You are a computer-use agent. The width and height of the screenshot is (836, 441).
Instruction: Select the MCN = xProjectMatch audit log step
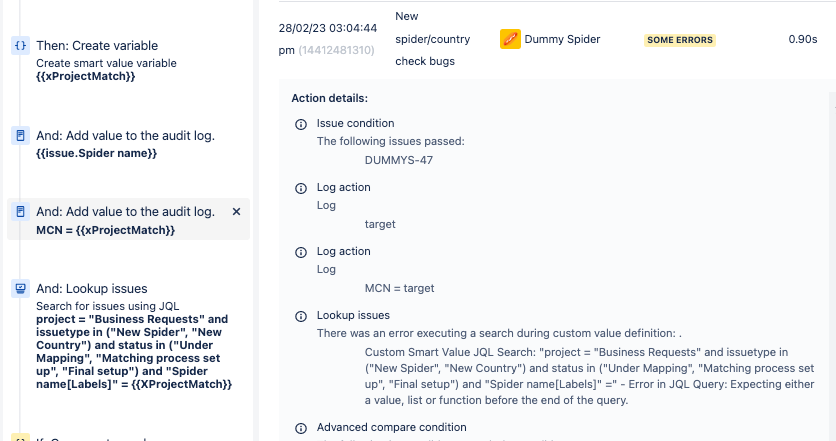(128, 219)
